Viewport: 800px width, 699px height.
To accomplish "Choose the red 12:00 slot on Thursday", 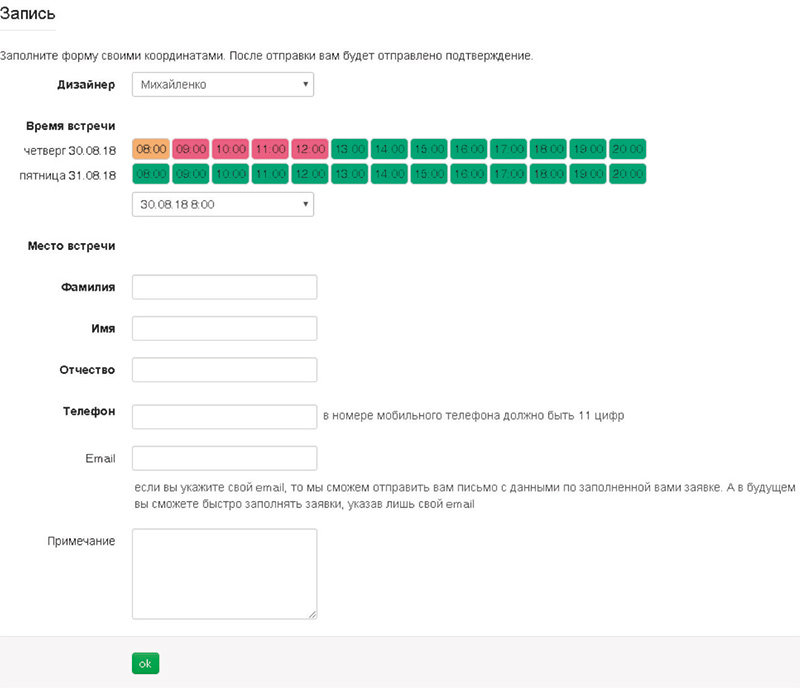I will 310,149.
